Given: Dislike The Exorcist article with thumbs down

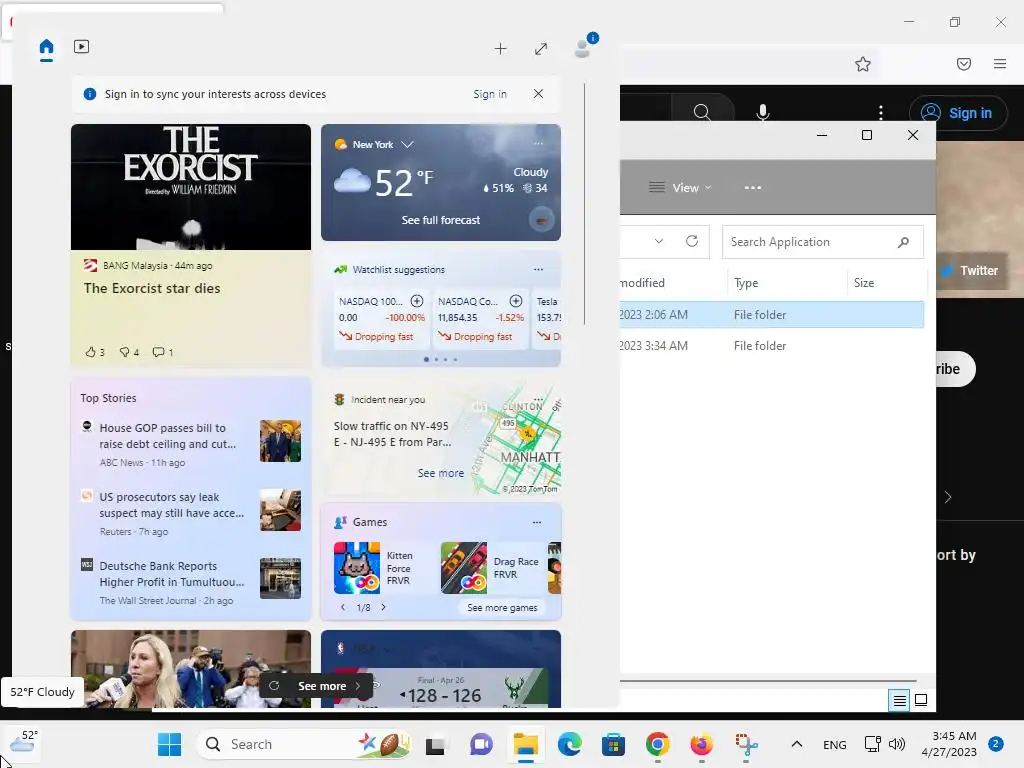Looking at the screenshot, I should tap(129, 352).
